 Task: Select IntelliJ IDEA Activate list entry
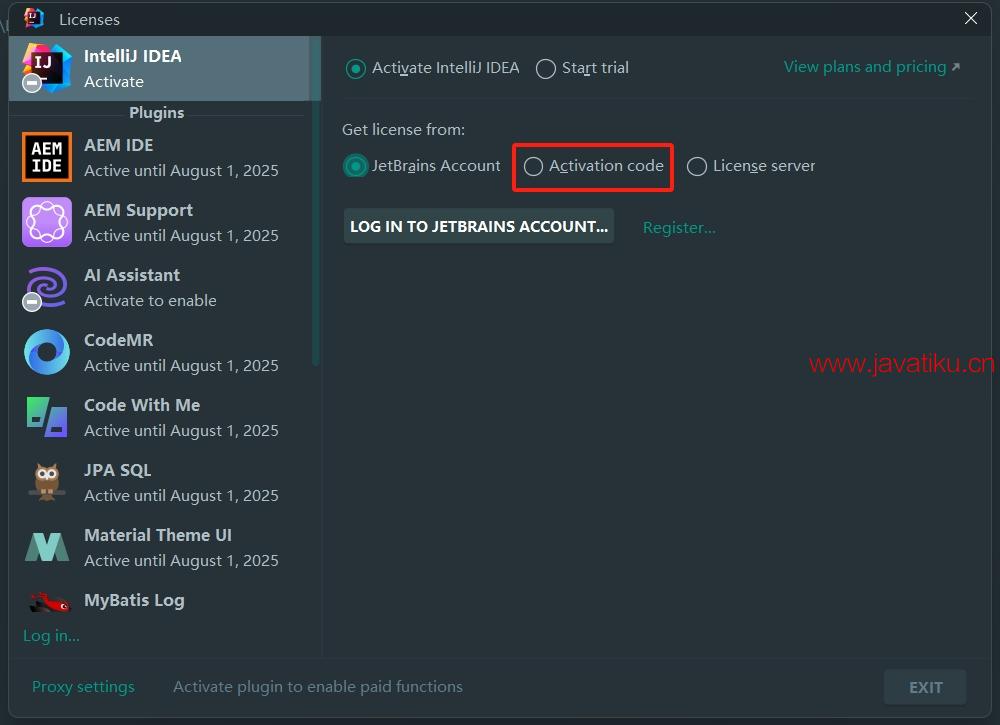[x=159, y=68]
